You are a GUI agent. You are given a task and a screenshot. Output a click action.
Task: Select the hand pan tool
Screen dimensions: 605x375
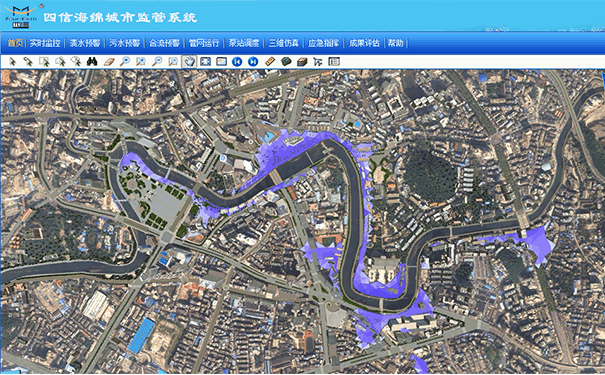189,61
